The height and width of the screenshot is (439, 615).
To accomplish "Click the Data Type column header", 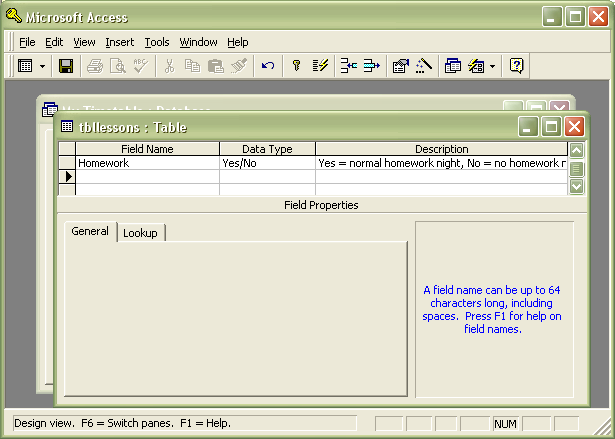I will (267, 149).
